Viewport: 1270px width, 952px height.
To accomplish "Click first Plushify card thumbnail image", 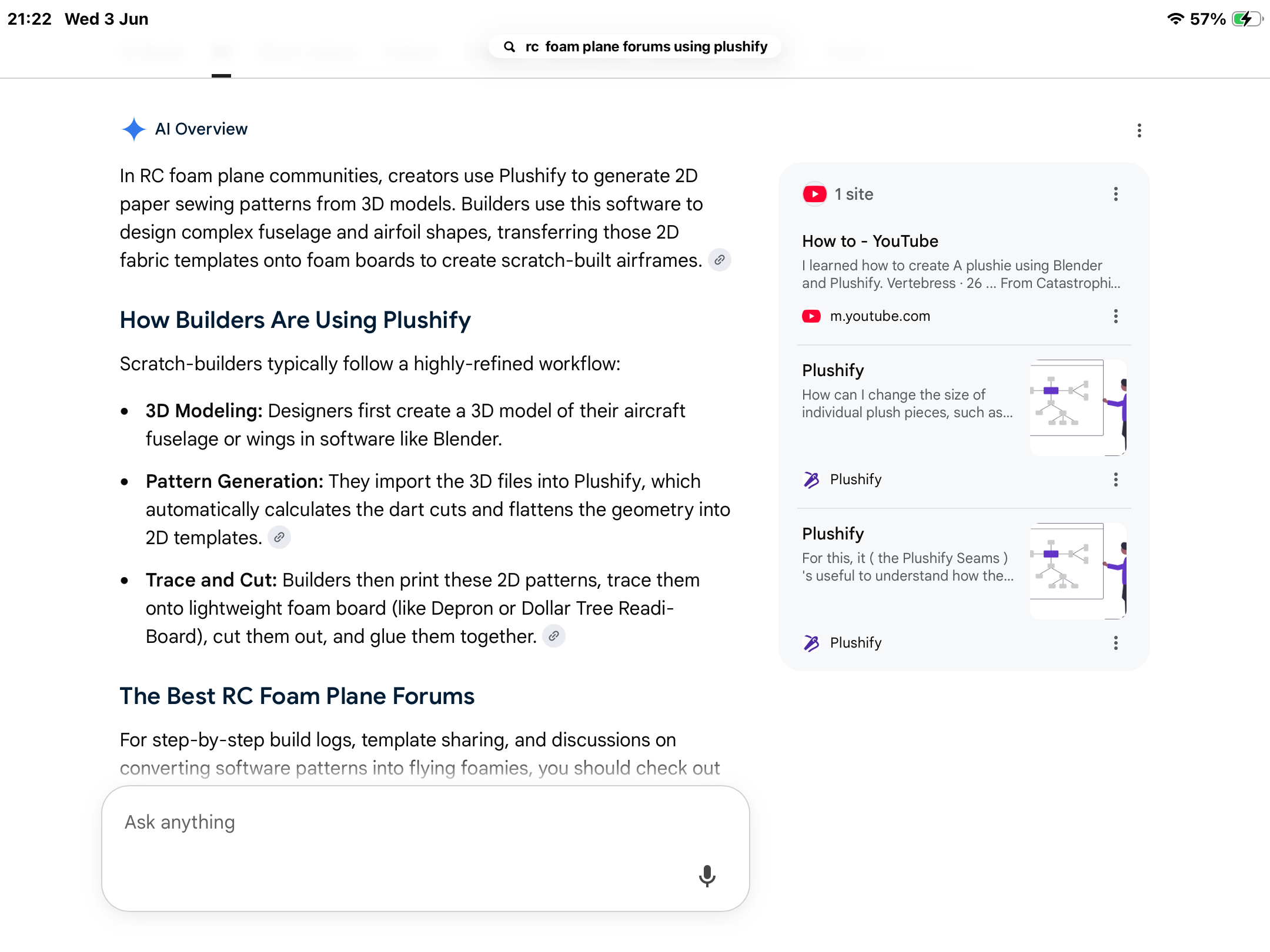I will pyautogui.click(x=1078, y=407).
